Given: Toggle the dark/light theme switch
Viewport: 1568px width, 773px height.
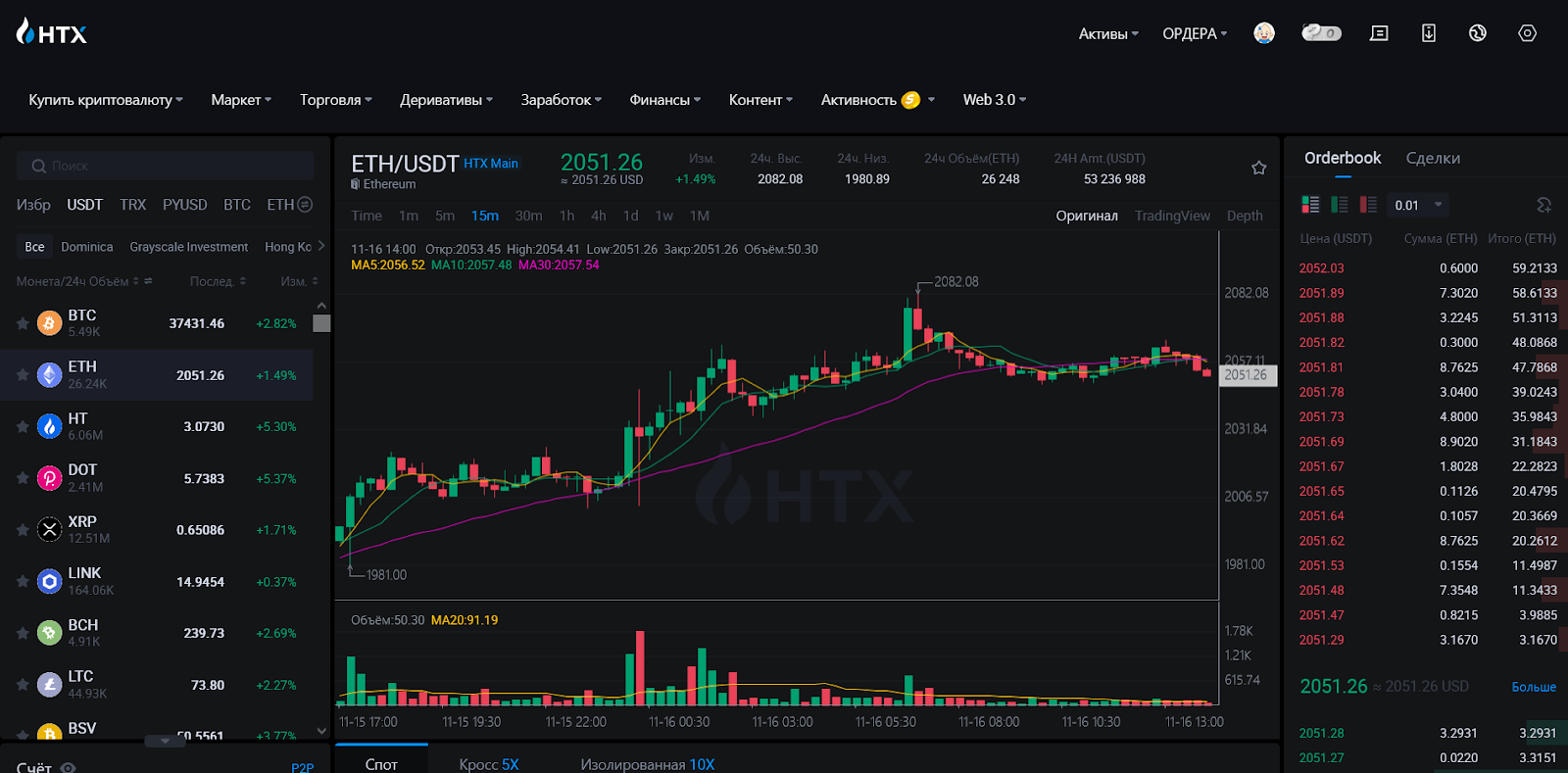Looking at the screenshot, I should 1321,33.
